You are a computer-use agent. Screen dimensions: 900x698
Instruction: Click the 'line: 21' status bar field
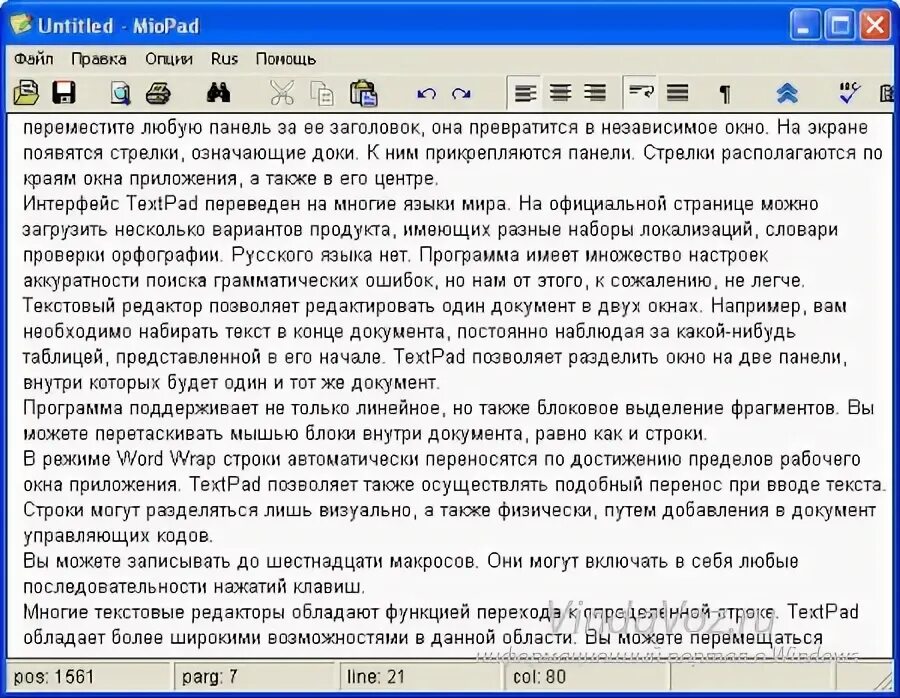(421, 677)
